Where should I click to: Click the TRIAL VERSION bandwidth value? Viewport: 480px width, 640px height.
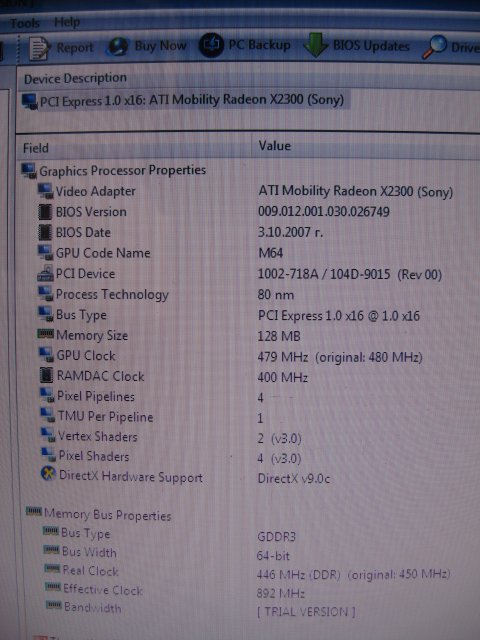tap(306, 611)
